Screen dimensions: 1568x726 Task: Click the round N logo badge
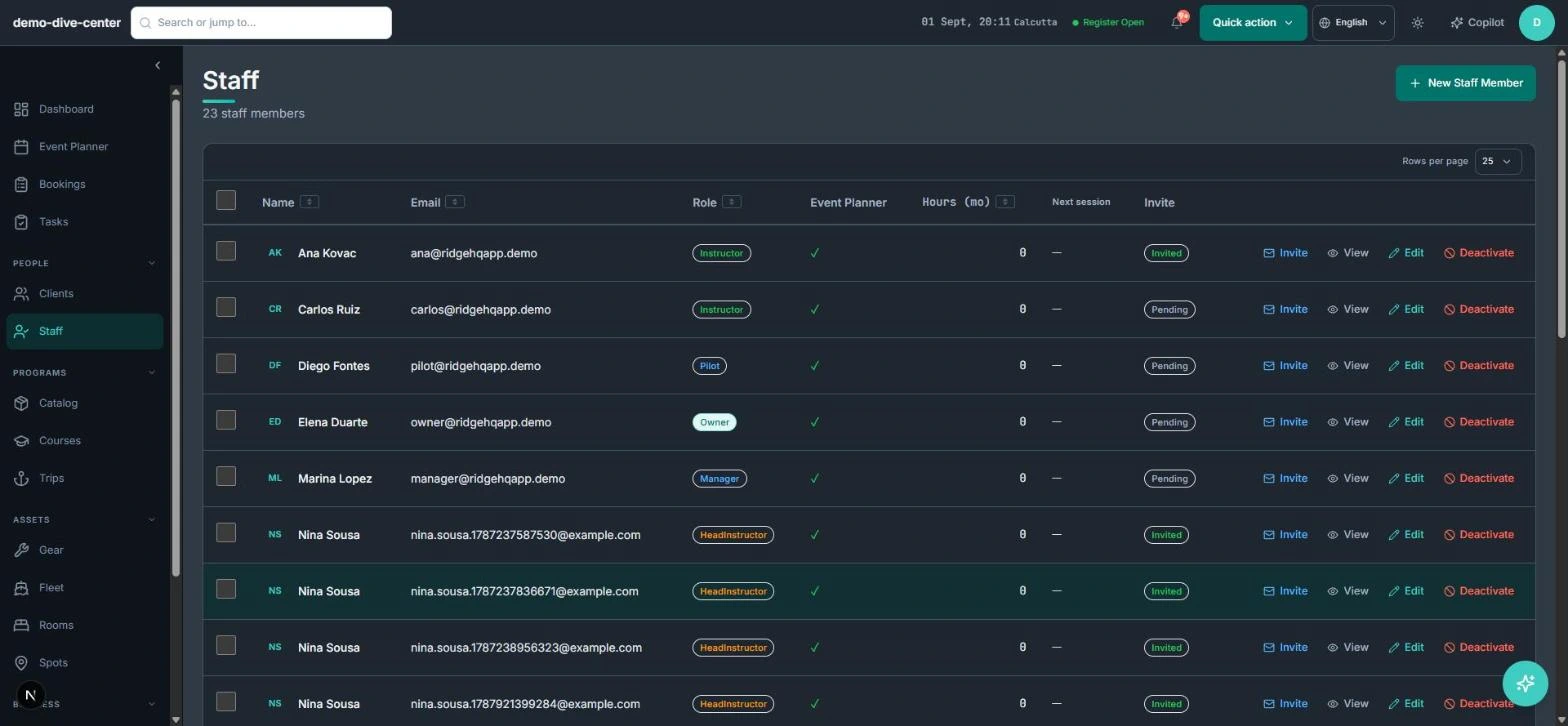[x=31, y=695]
